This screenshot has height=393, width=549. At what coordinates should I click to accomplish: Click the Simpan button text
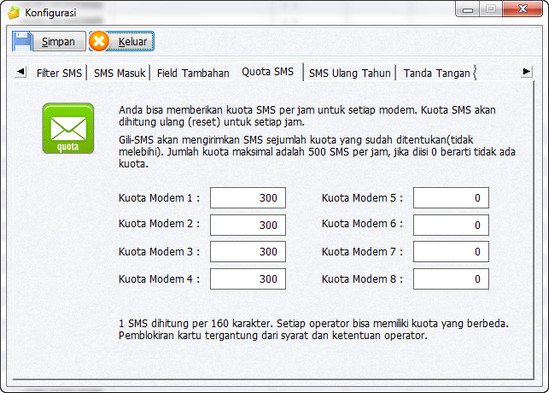coord(58,41)
